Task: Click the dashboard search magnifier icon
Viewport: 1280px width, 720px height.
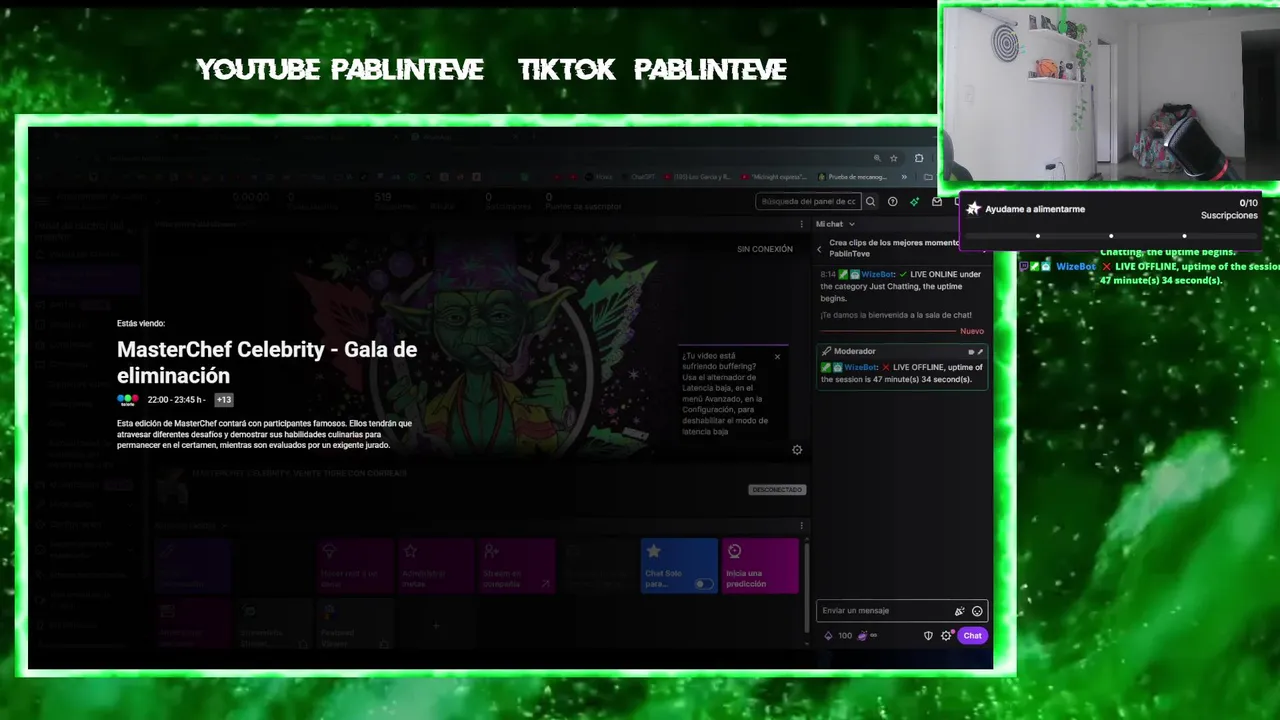Action: 870,201
